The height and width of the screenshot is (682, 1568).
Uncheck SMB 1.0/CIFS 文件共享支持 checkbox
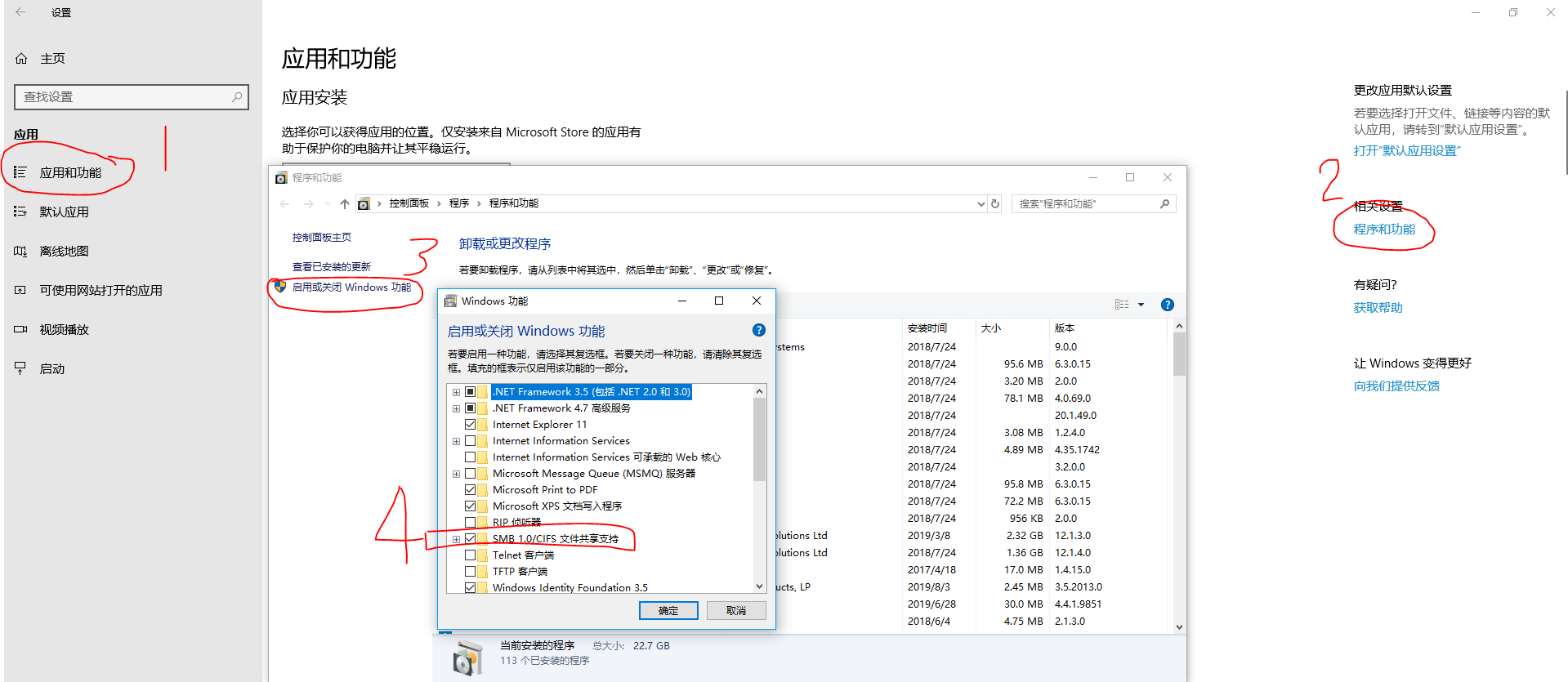[470, 539]
